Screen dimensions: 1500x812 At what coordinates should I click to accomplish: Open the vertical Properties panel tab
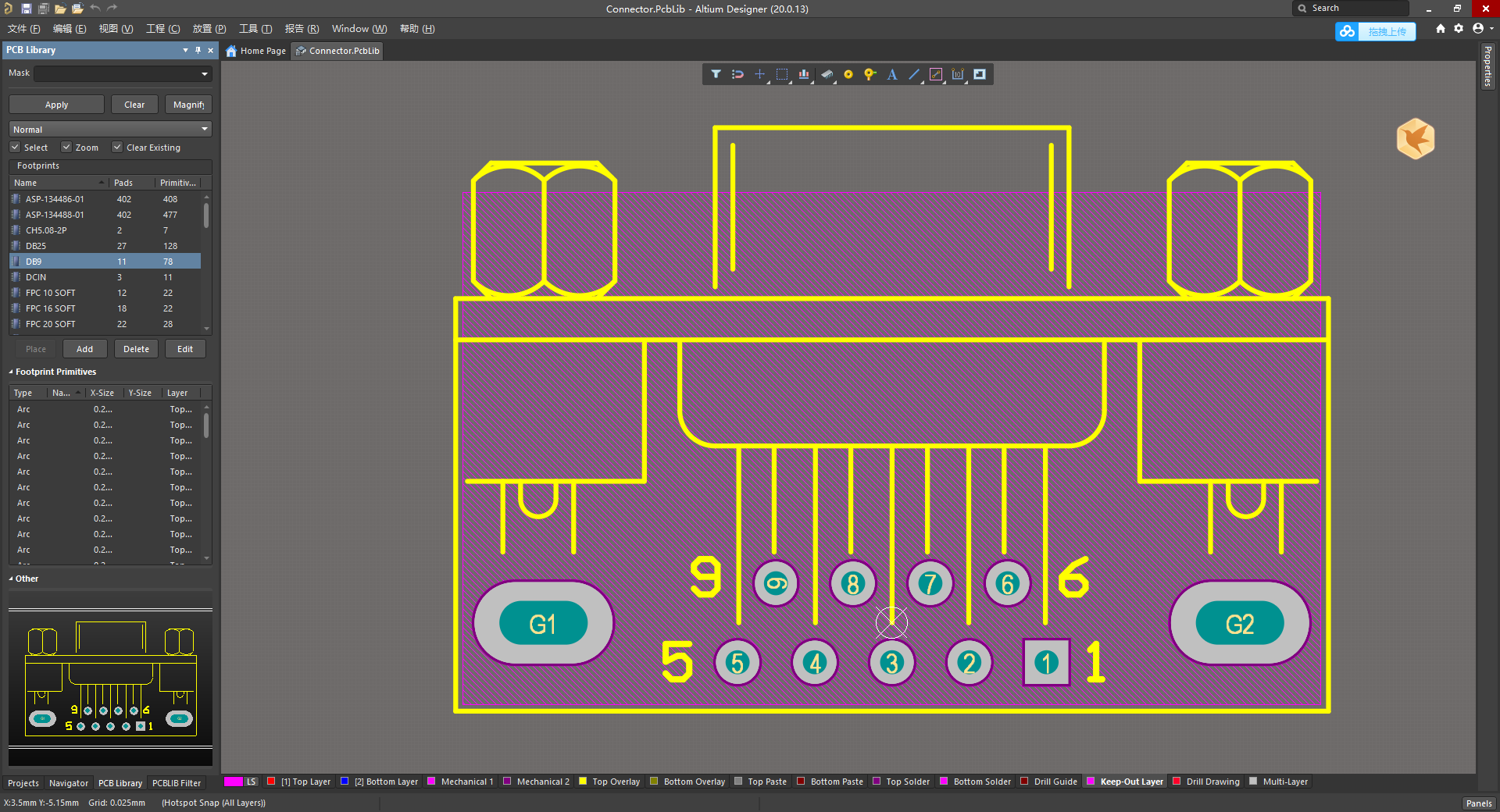pyautogui.click(x=1487, y=67)
